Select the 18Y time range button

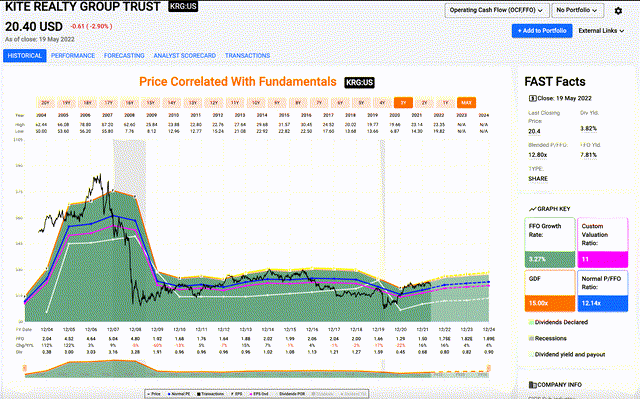(87, 103)
